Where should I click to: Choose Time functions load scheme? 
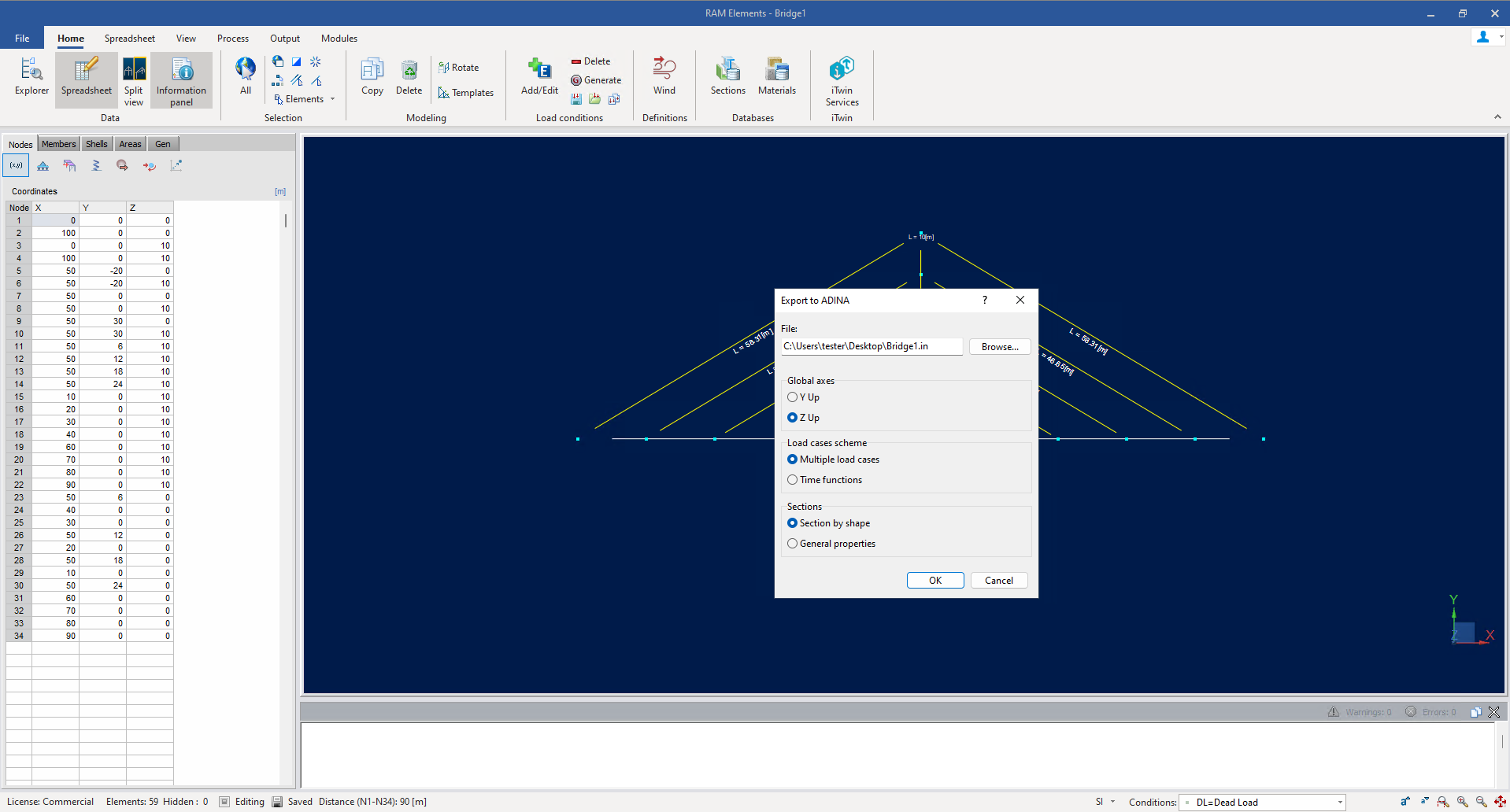click(x=825, y=480)
